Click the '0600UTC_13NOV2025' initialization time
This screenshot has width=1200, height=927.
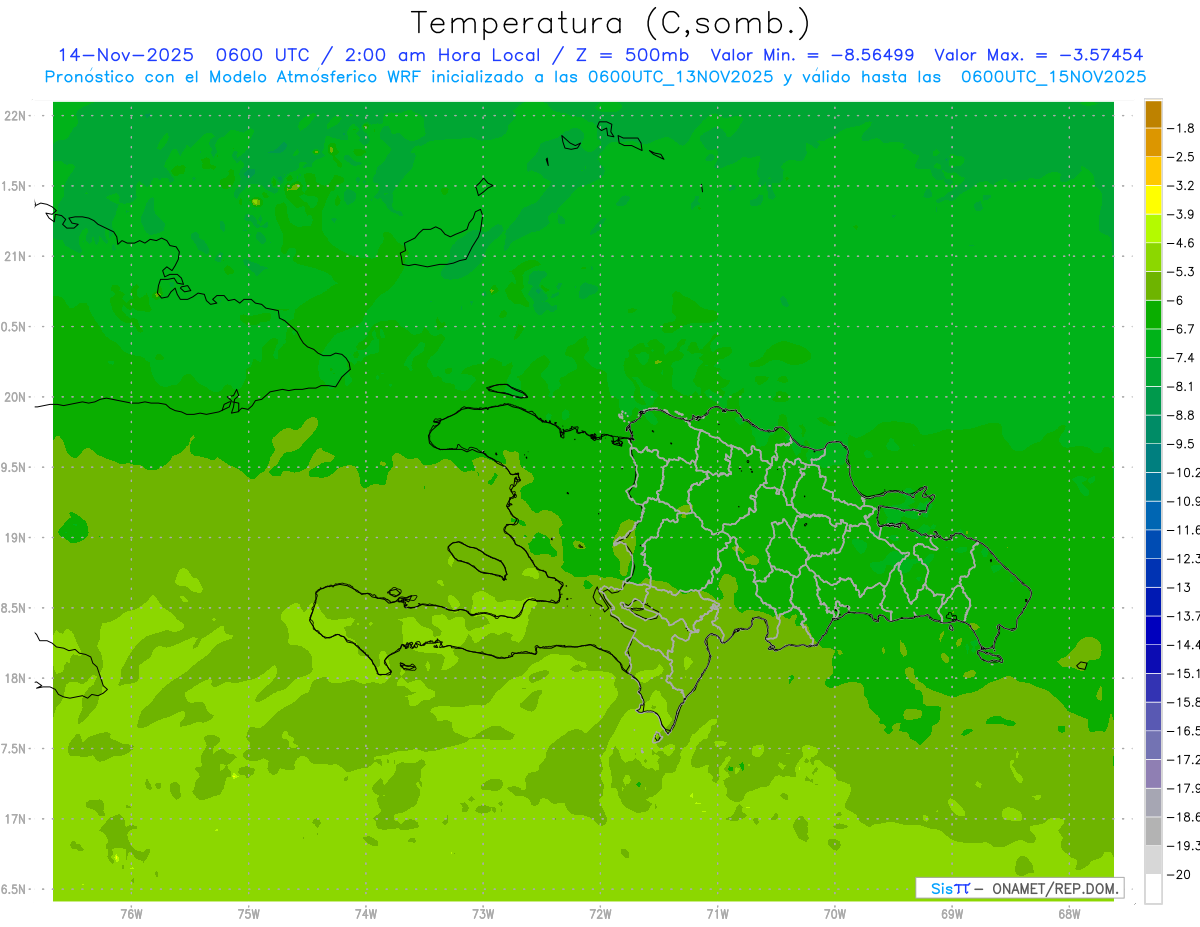point(680,77)
